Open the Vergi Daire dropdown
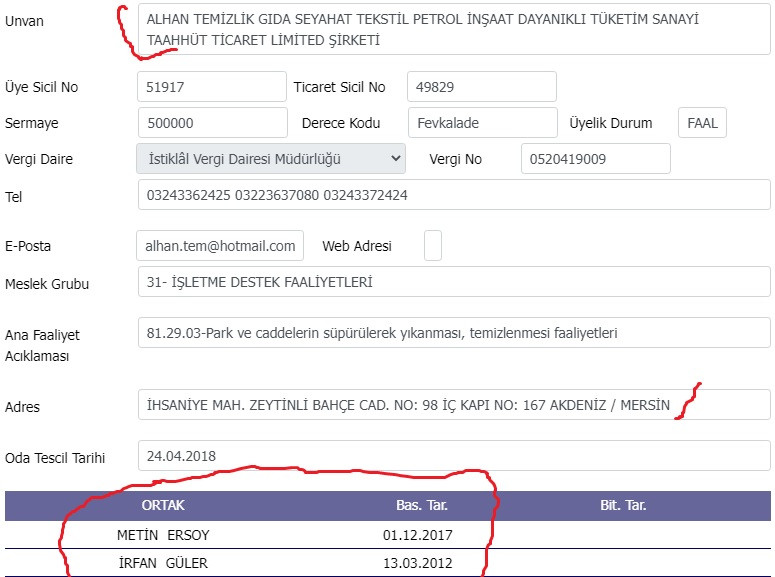 [271, 159]
